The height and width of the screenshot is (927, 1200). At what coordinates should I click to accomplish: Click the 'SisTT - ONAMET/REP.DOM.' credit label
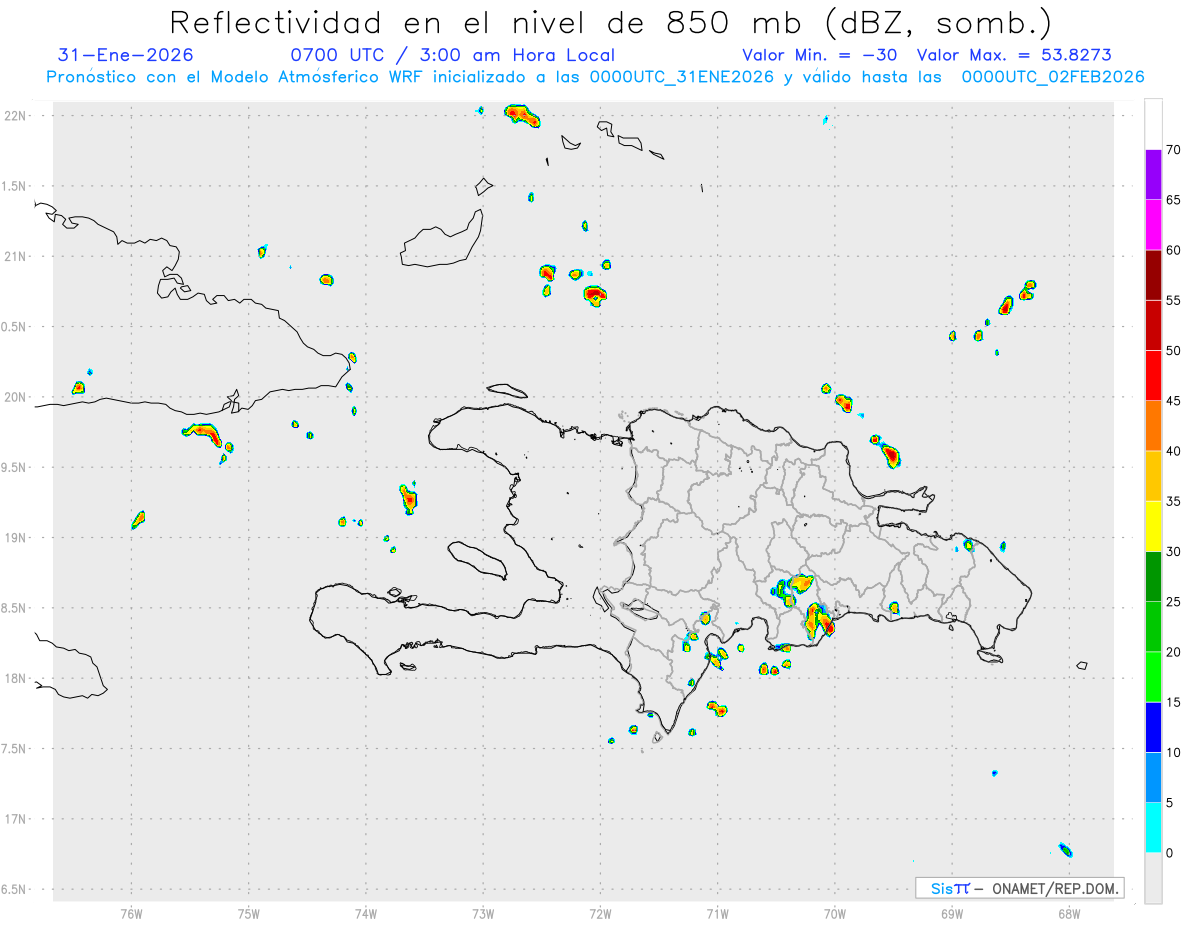1019,888
